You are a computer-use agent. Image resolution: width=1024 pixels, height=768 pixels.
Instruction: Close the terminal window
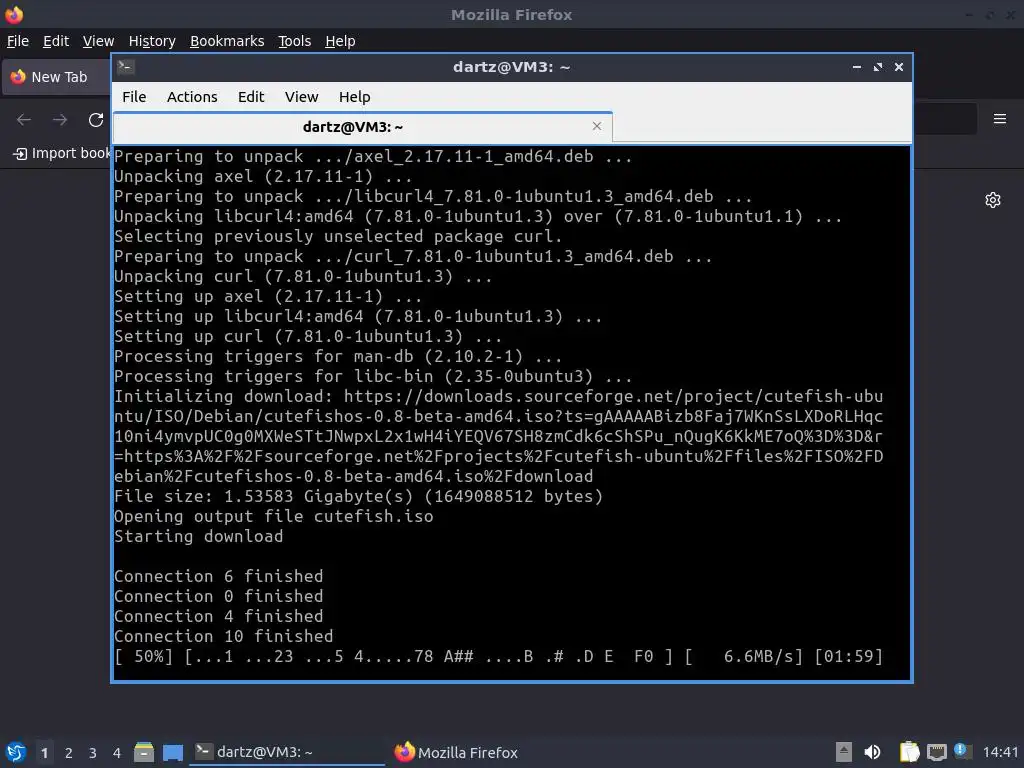[x=899, y=67]
